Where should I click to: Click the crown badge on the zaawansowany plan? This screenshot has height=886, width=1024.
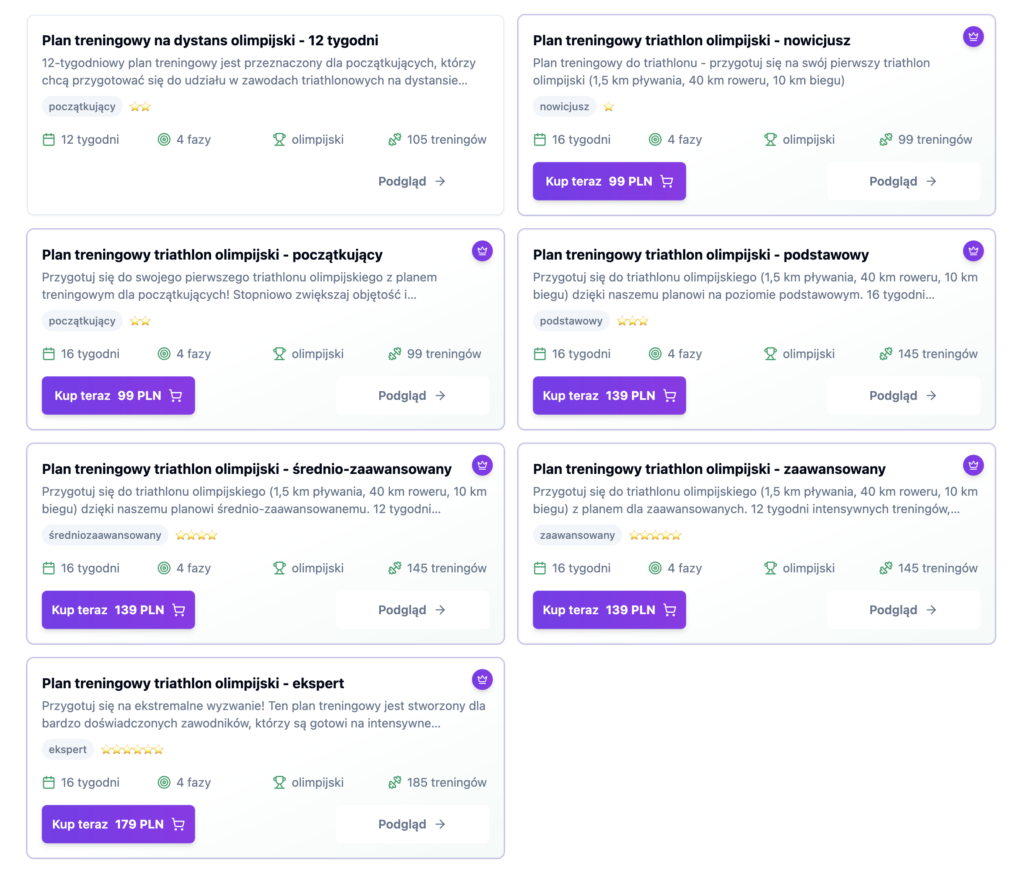click(973, 466)
